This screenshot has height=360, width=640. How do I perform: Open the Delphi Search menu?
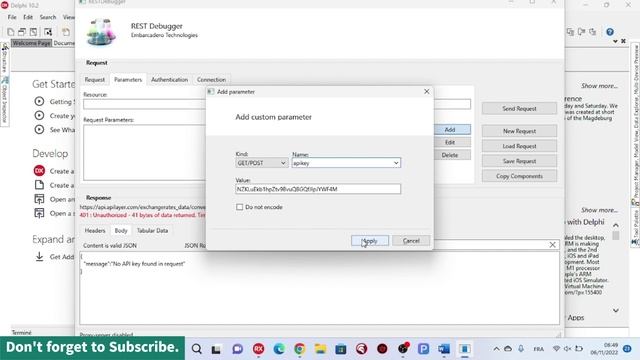coord(48,17)
